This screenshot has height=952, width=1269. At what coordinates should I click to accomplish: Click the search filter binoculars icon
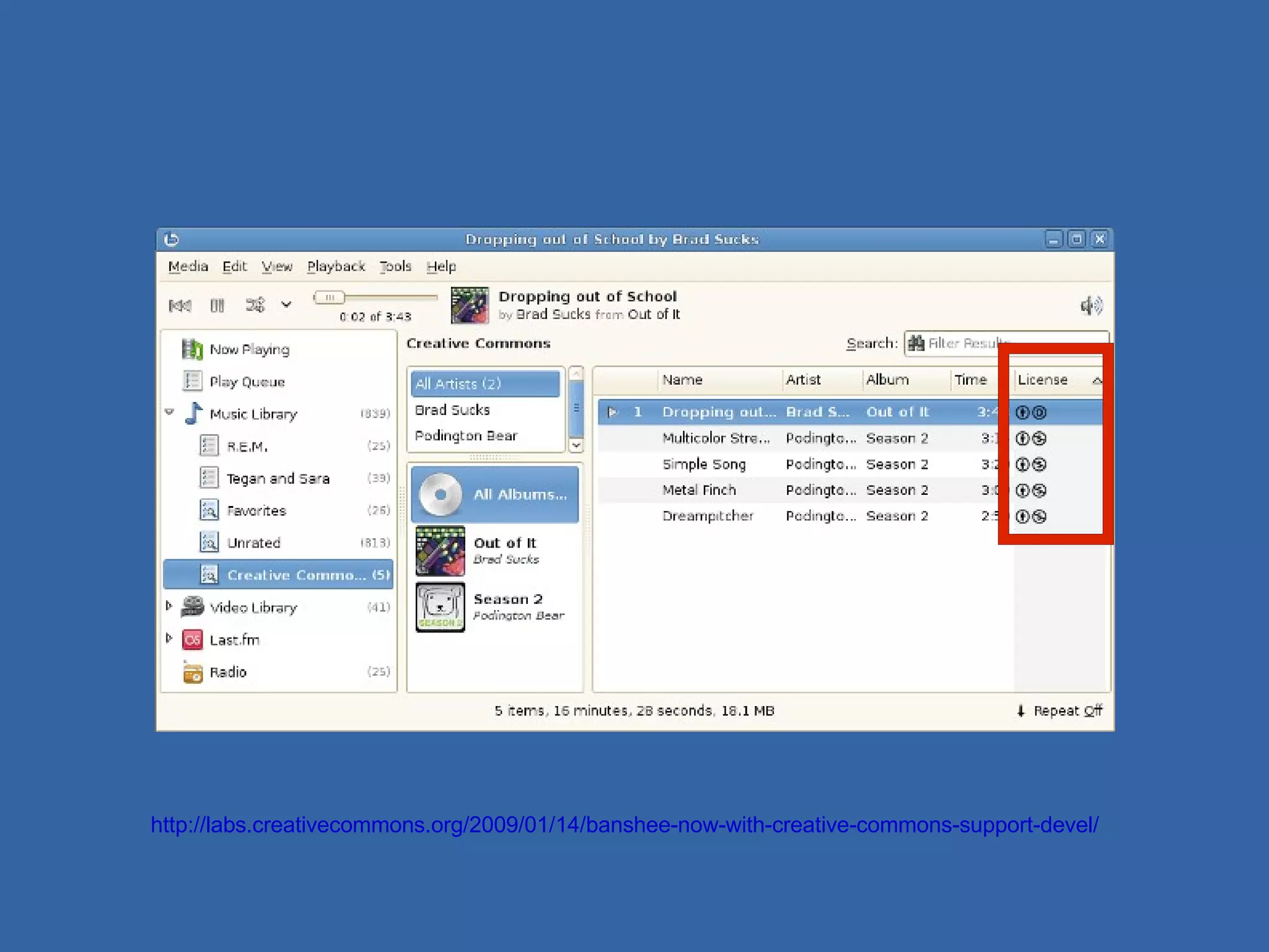[915, 343]
